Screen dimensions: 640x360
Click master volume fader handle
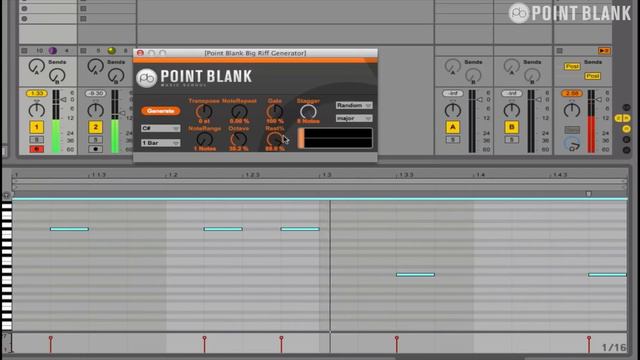(x=598, y=100)
